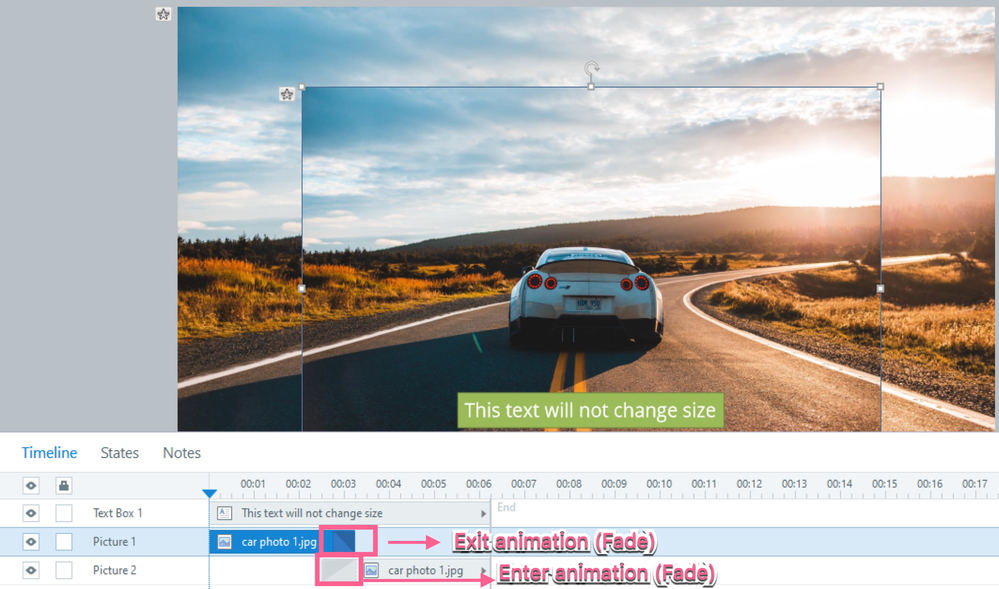
Task: Hide the Text Box 1 layer
Action: click(31, 513)
